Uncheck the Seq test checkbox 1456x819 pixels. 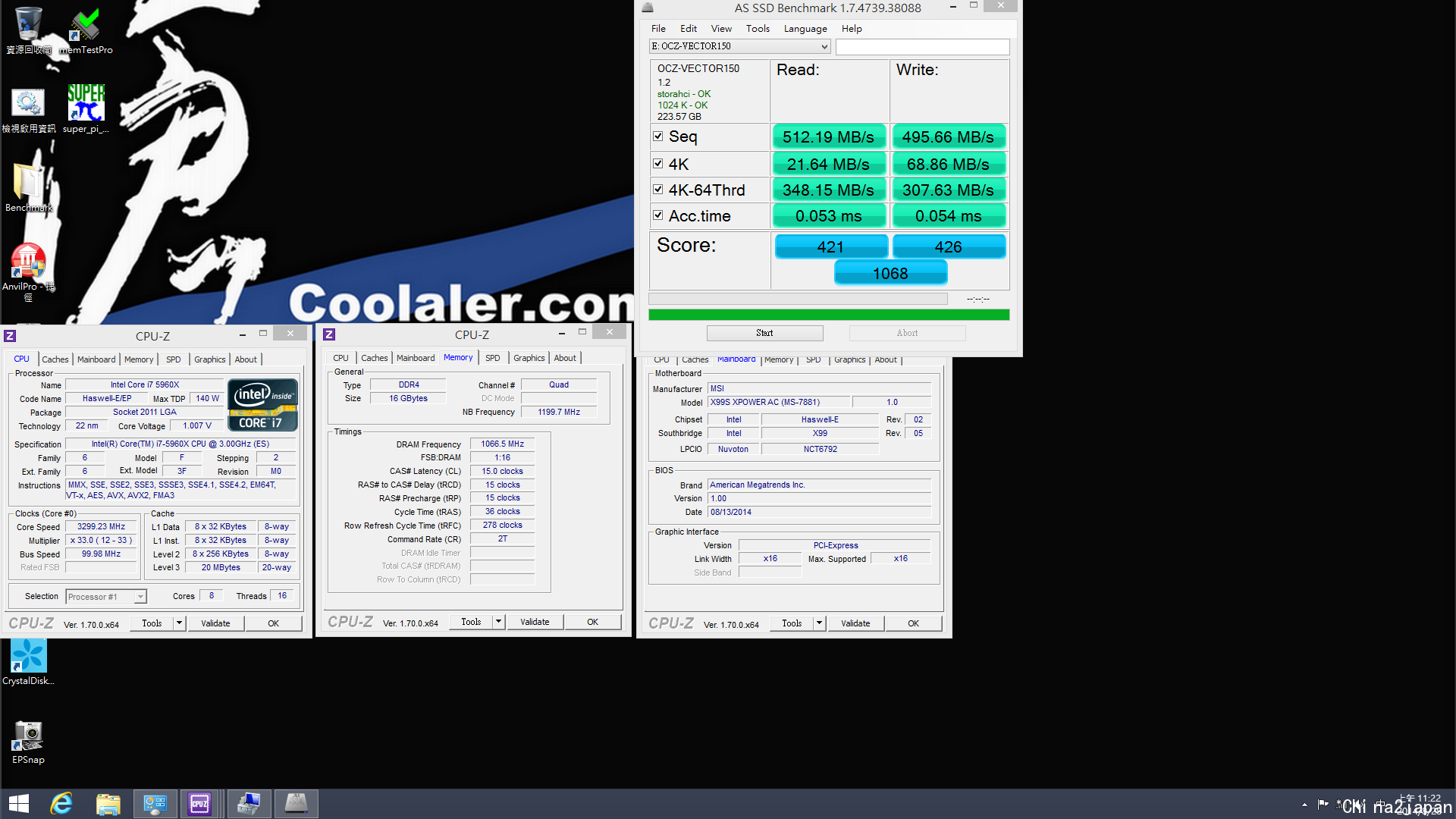[658, 136]
